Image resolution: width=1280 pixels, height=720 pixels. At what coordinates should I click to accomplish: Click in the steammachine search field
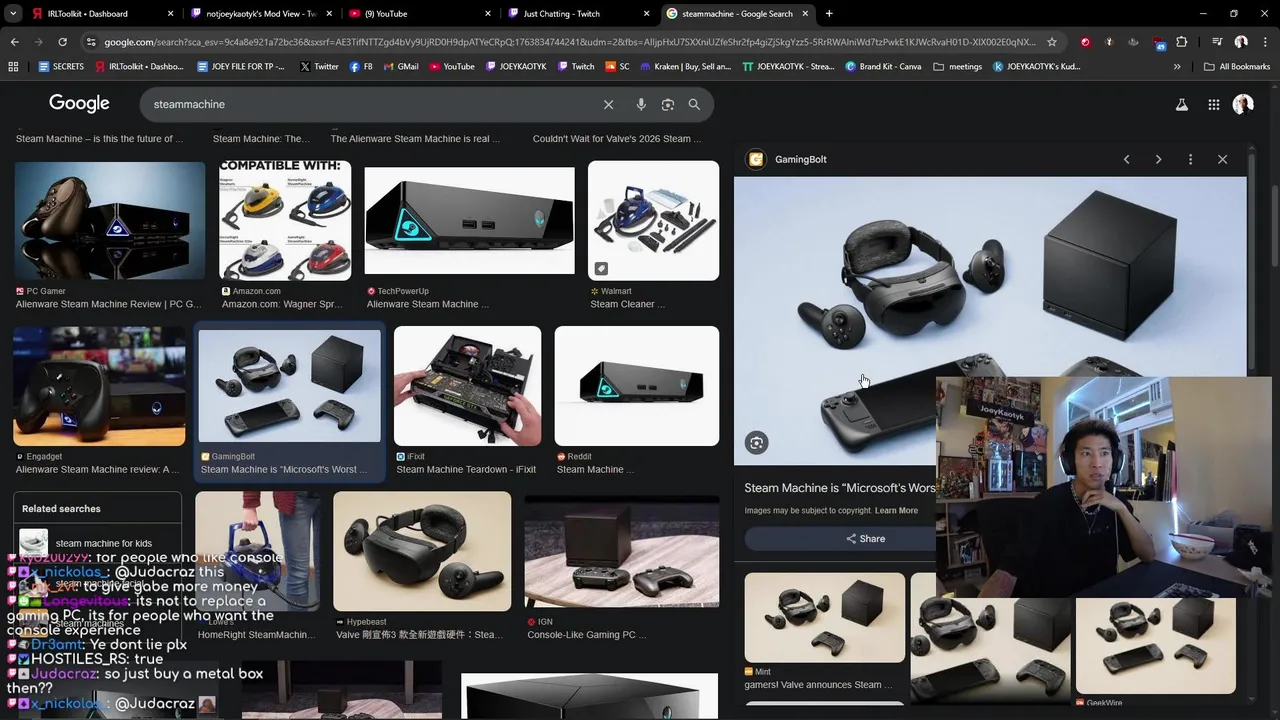point(370,104)
